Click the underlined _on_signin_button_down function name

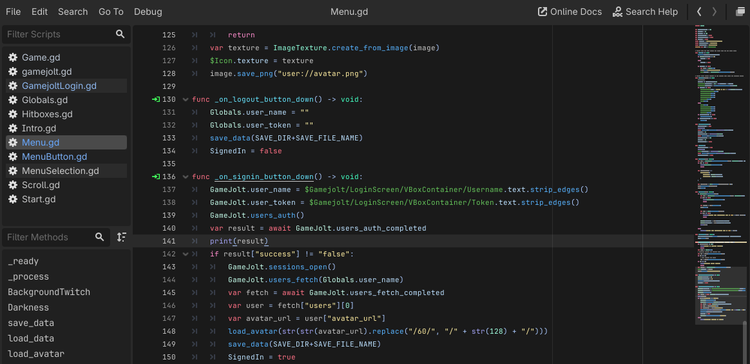pyautogui.click(x=264, y=177)
